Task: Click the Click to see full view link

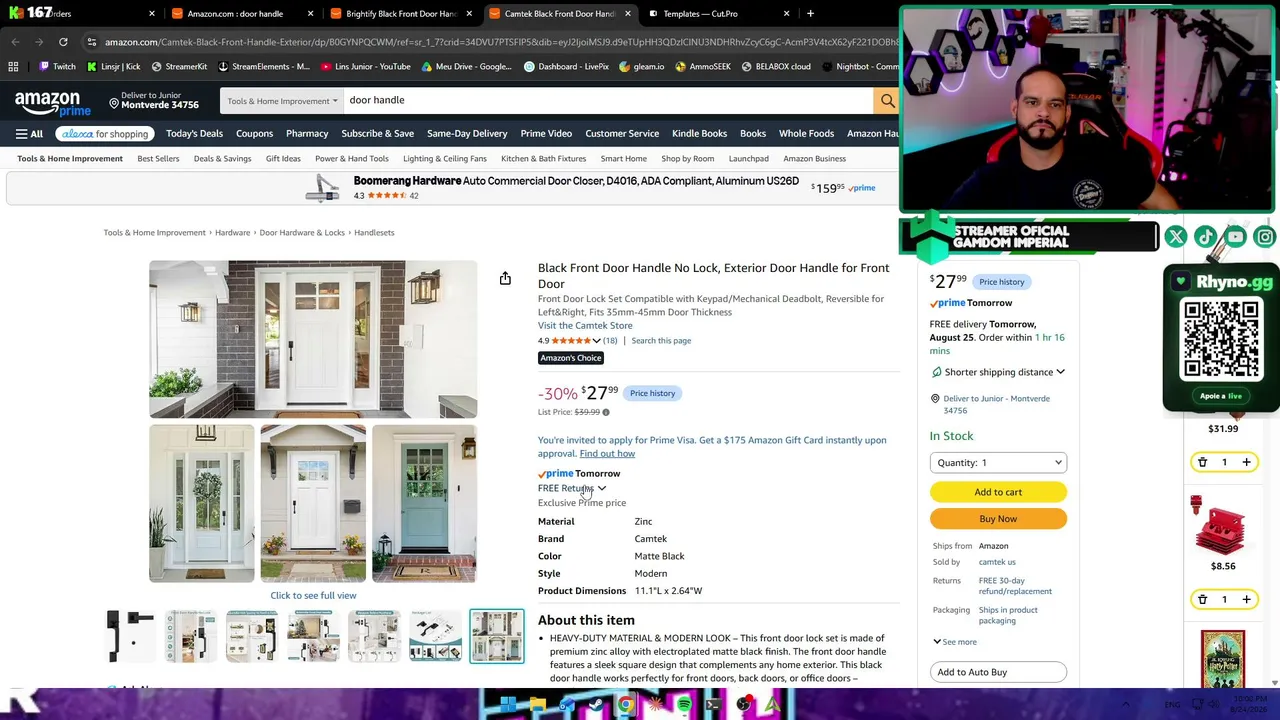Action: pos(313,596)
